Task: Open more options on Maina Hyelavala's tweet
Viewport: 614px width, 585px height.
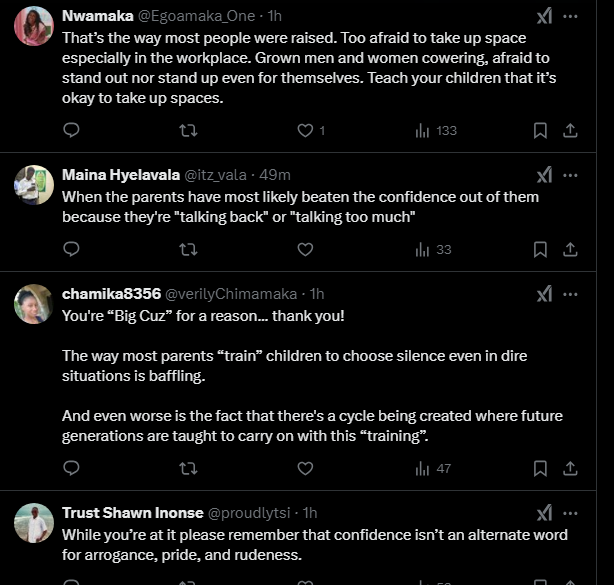Action: [570, 175]
